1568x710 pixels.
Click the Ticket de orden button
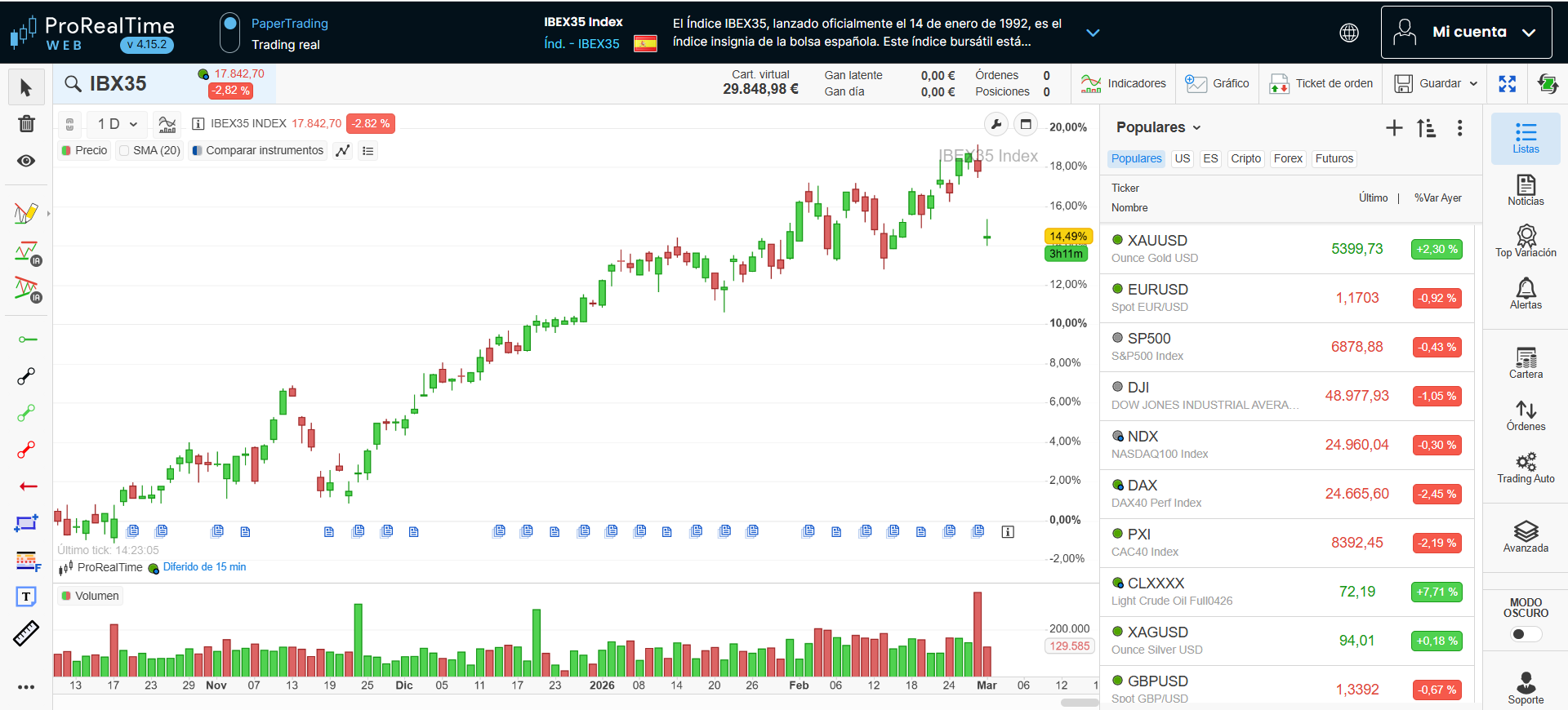point(1321,83)
